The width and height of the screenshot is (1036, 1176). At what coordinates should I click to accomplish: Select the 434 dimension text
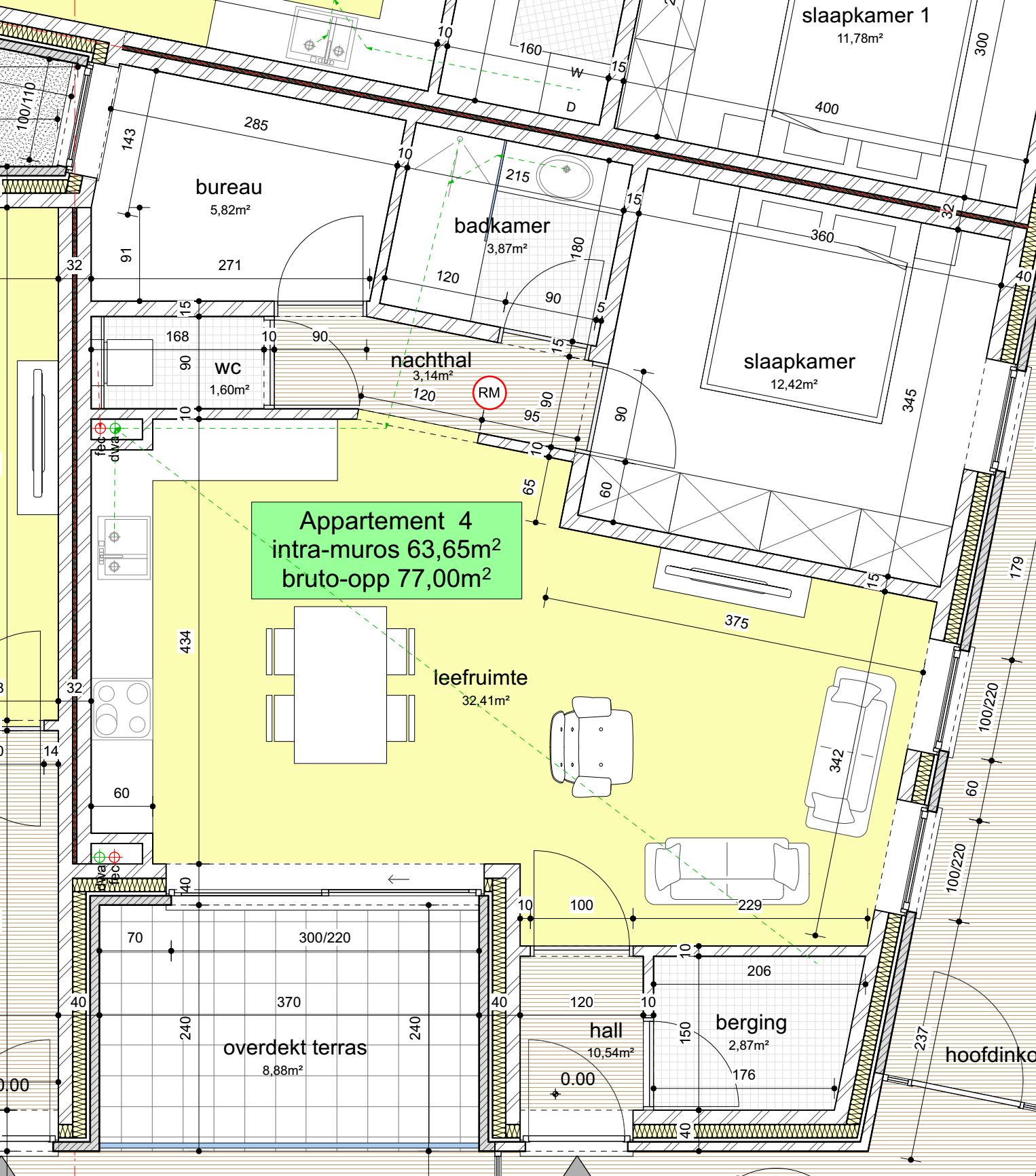(x=185, y=641)
